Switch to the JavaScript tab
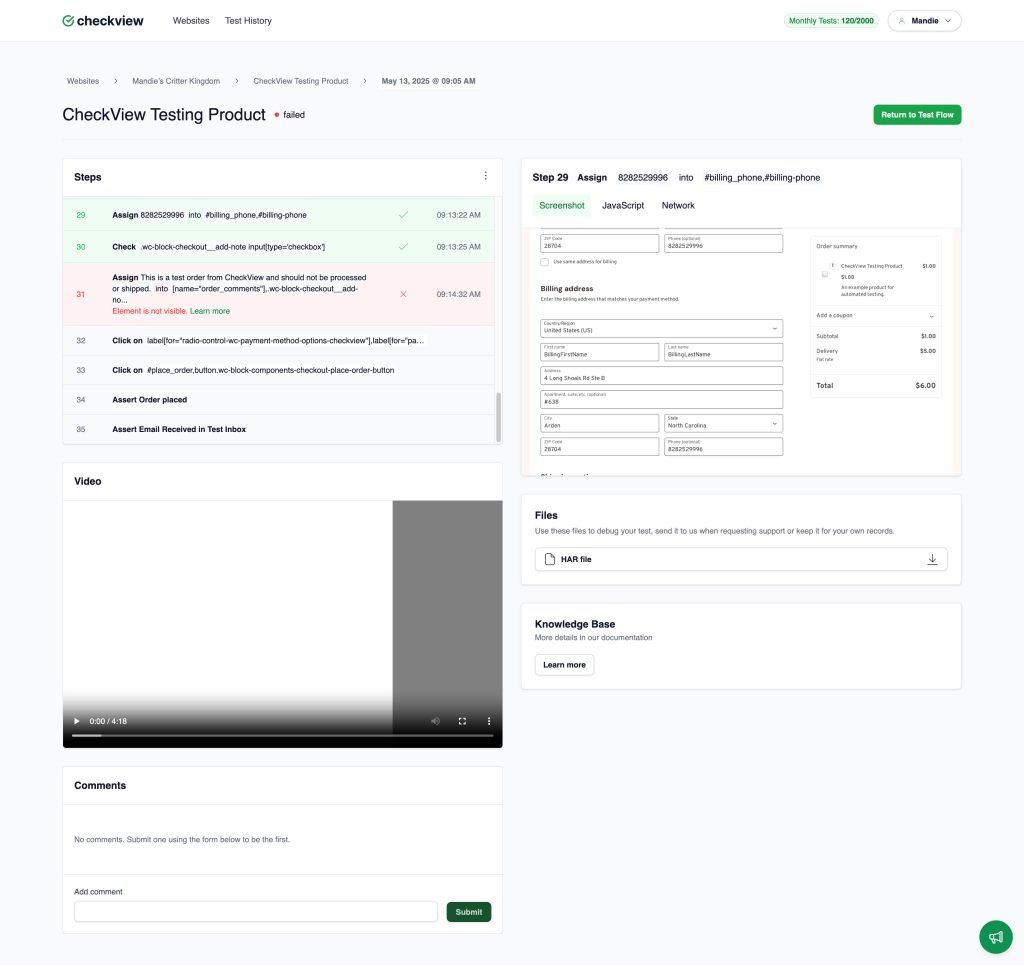 tap(623, 205)
